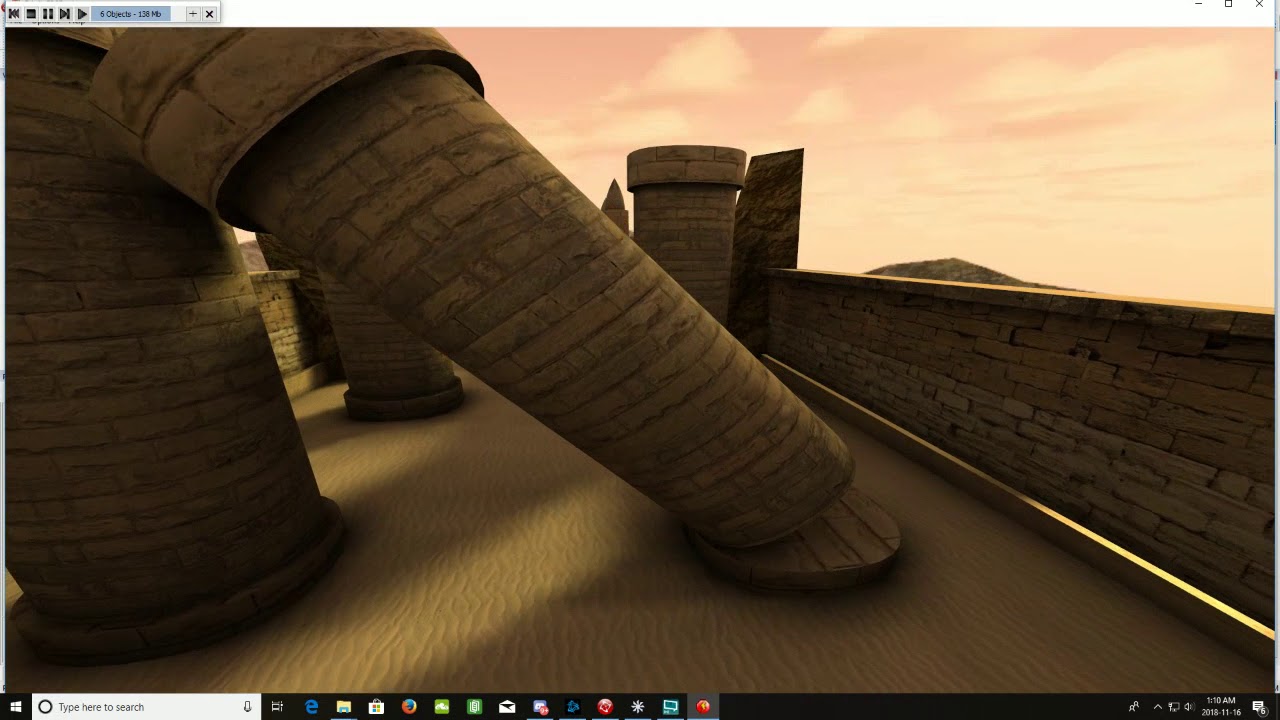This screenshot has width=1280, height=720.
Task: Open the blue 3D mesh app in taskbar
Action: pyautogui.click(x=572, y=707)
